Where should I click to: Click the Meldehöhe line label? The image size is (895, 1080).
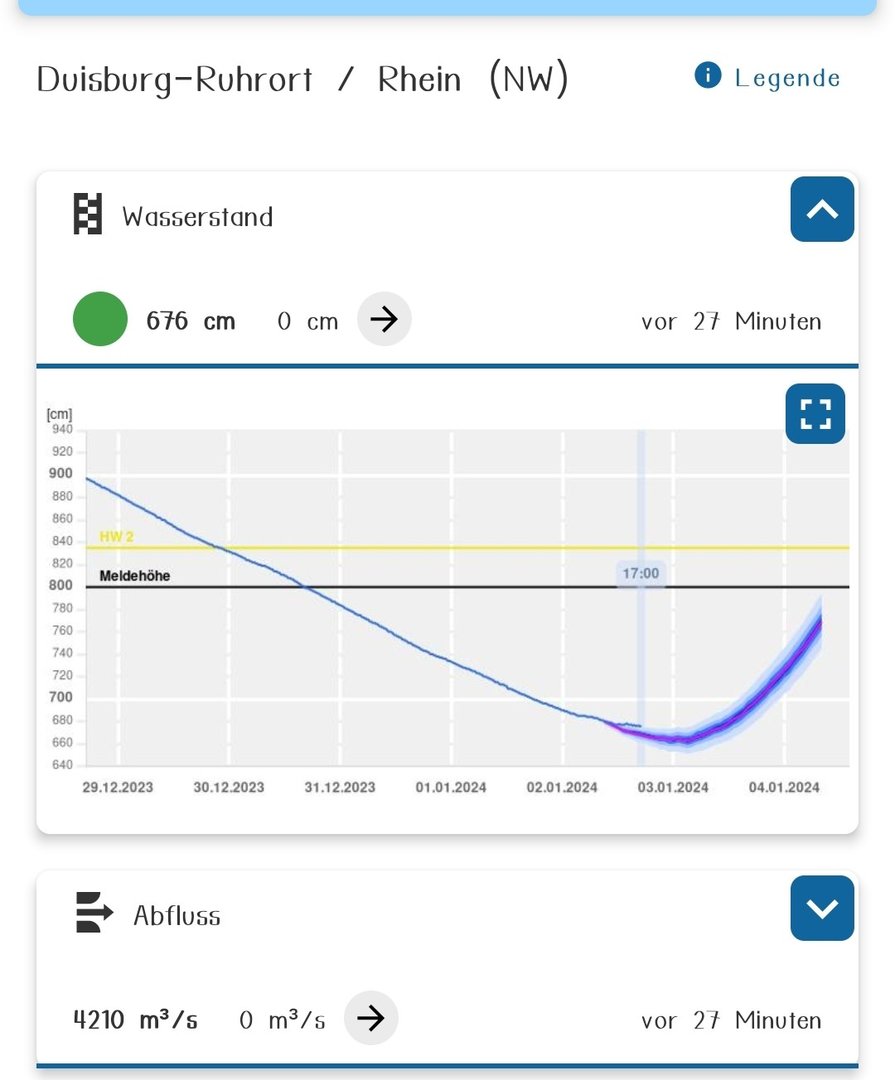click(135, 576)
